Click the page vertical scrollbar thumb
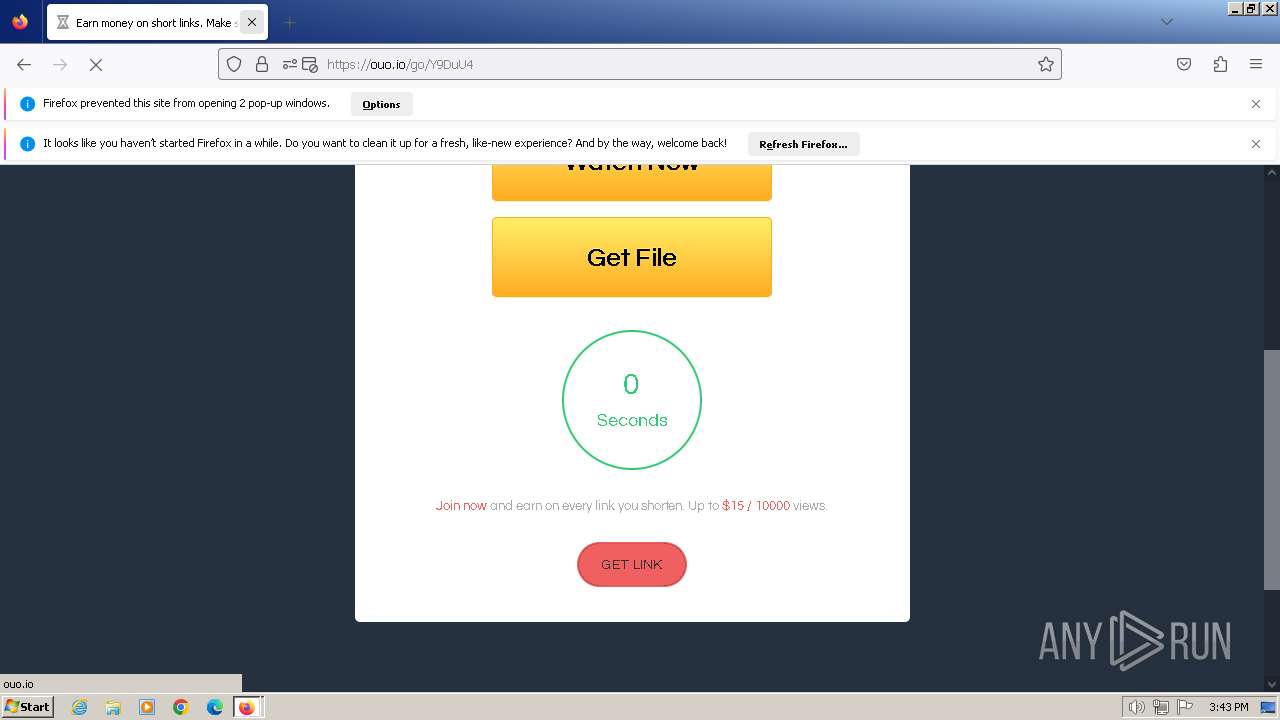Screen dimensions: 1280x720 pyautogui.click(x=1272, y=470)
